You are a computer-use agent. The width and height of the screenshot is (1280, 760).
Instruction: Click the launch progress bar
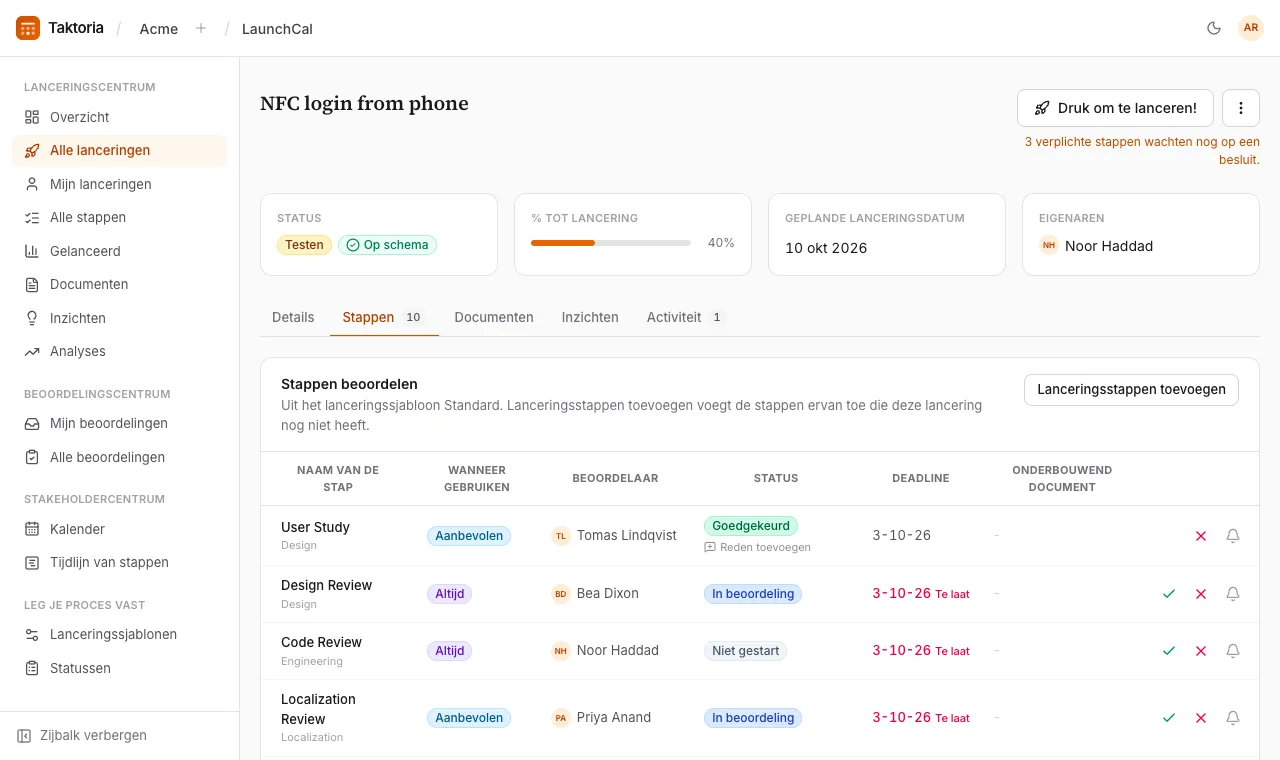[611, 243]
